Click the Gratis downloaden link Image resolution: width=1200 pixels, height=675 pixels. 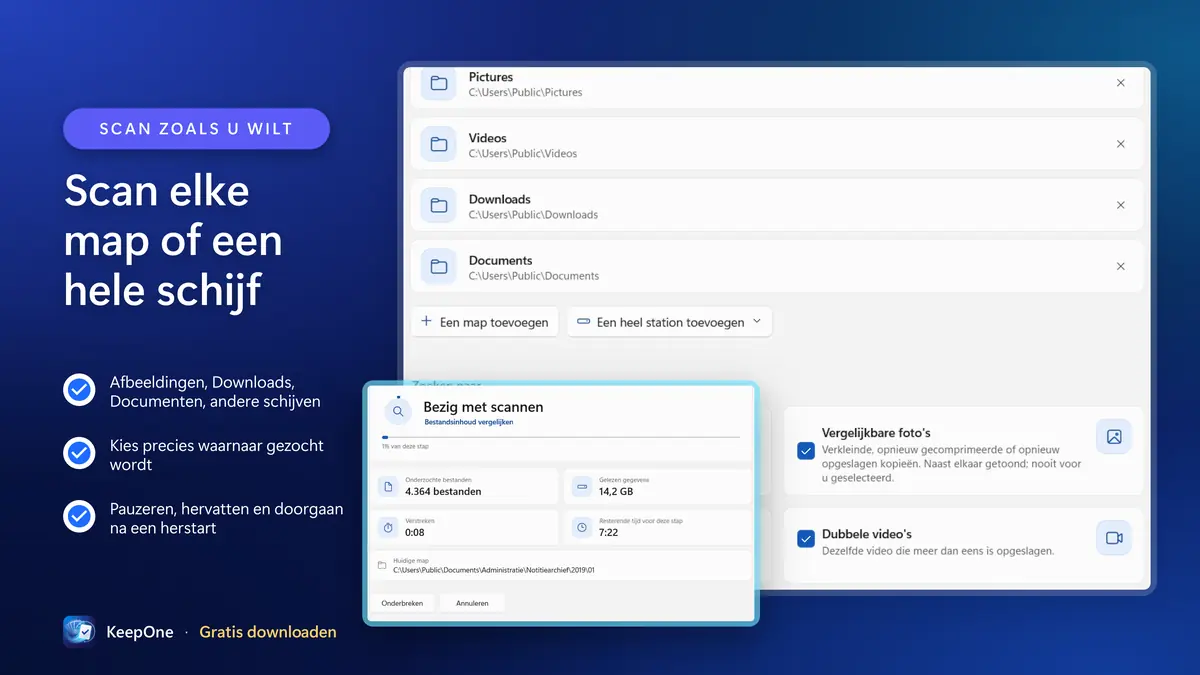268,632
